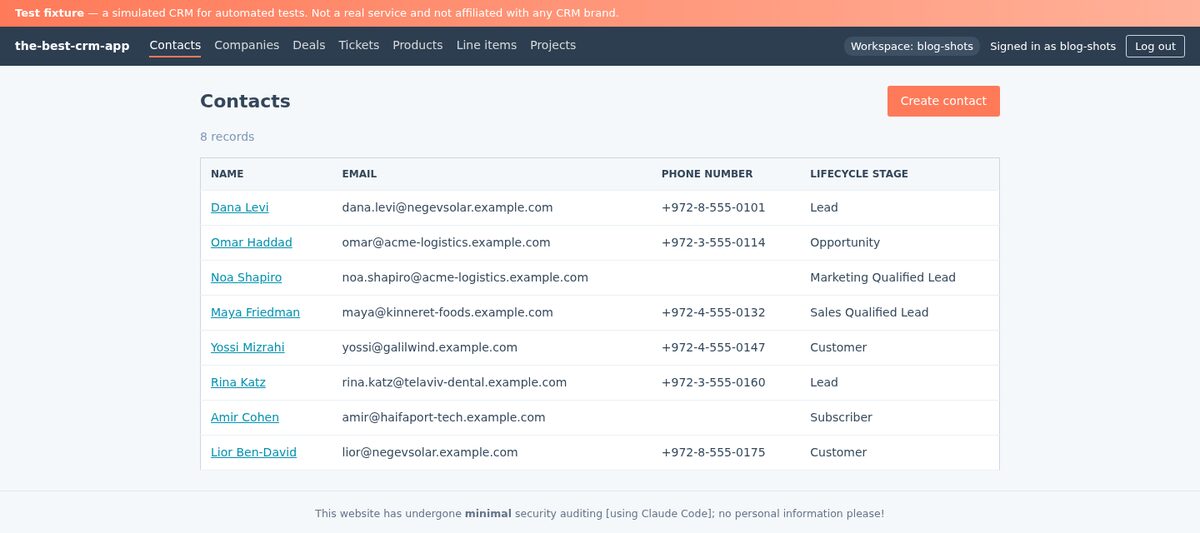Click phone number +972-8-555-0175
Image resolution: width=1200 pixels, height=533 pixels.
[713, 453]
